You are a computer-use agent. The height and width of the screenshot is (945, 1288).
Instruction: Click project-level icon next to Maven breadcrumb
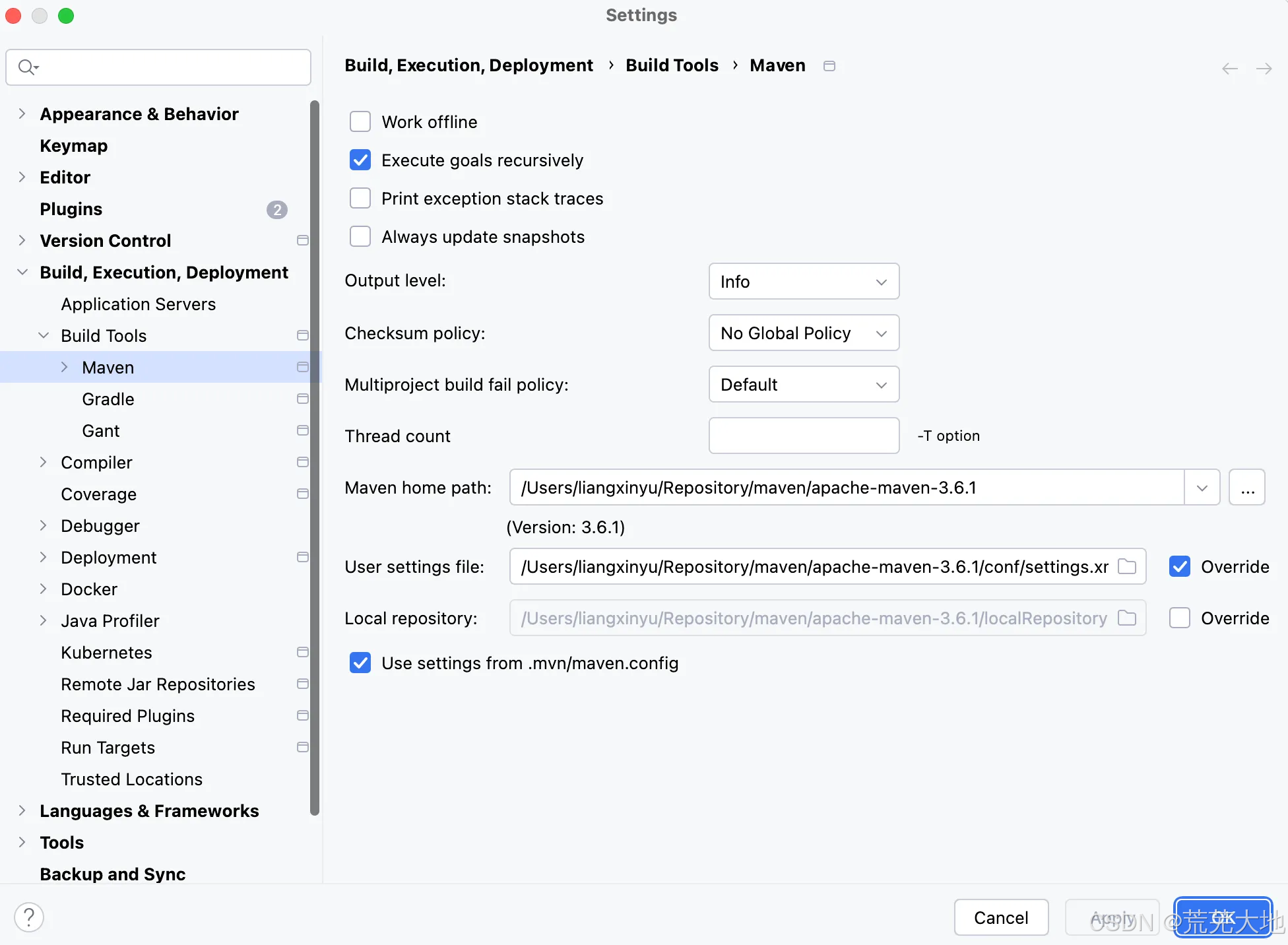pyautogui.click(x=829, y=66)
